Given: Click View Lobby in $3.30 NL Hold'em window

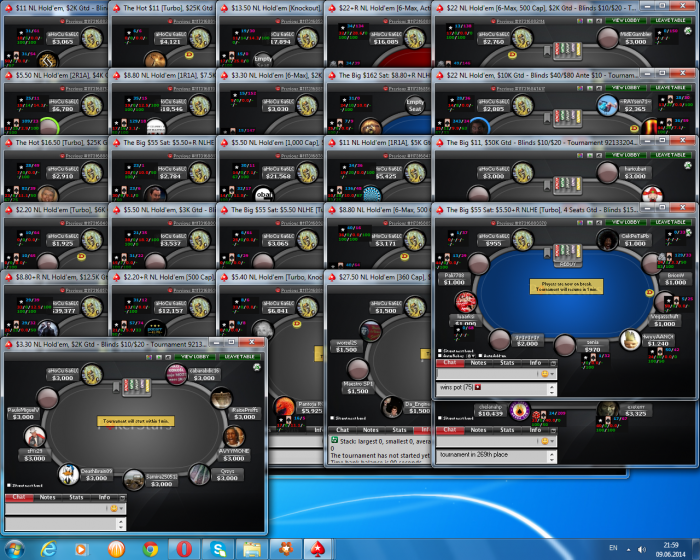Looking at the screenshot, I should coord(195,357).
